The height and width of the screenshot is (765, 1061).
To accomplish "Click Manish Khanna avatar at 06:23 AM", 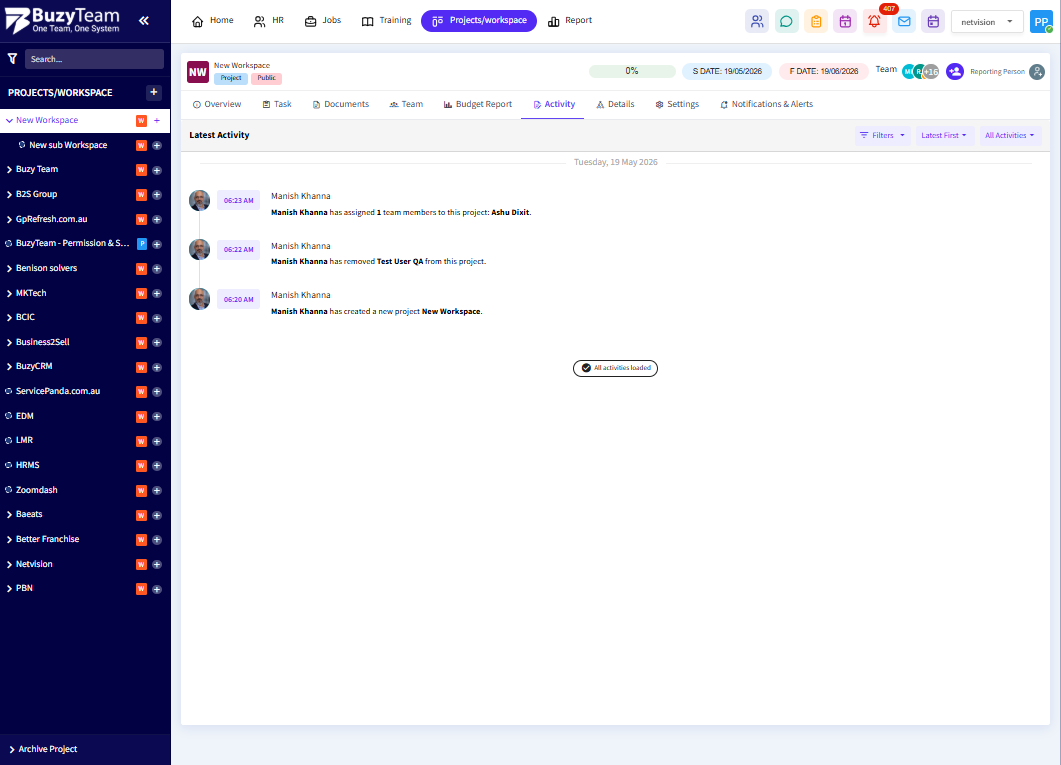I will coord(200,200).
